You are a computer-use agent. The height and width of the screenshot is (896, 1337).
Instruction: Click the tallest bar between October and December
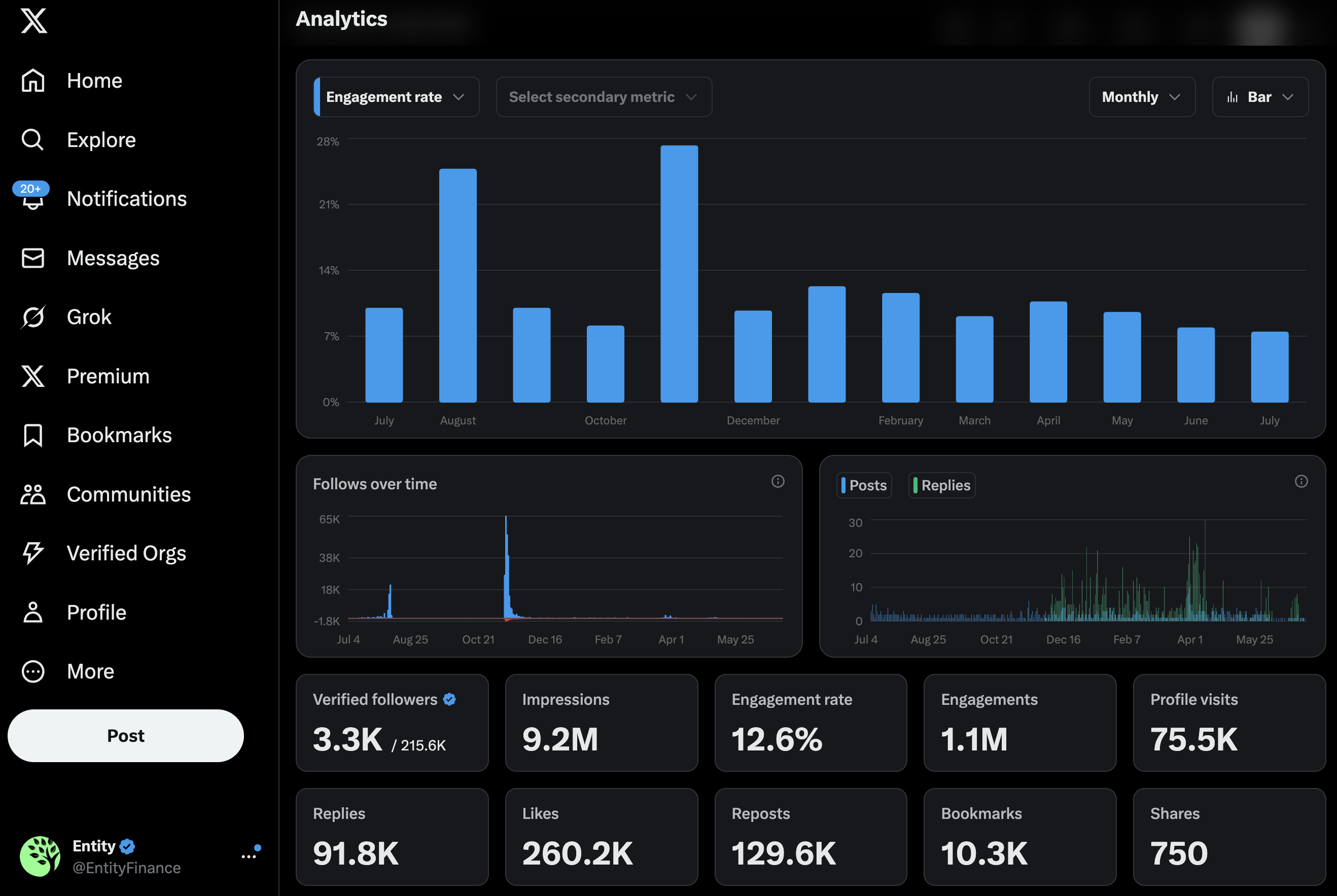pyautogui.click(x=679, y=274)
